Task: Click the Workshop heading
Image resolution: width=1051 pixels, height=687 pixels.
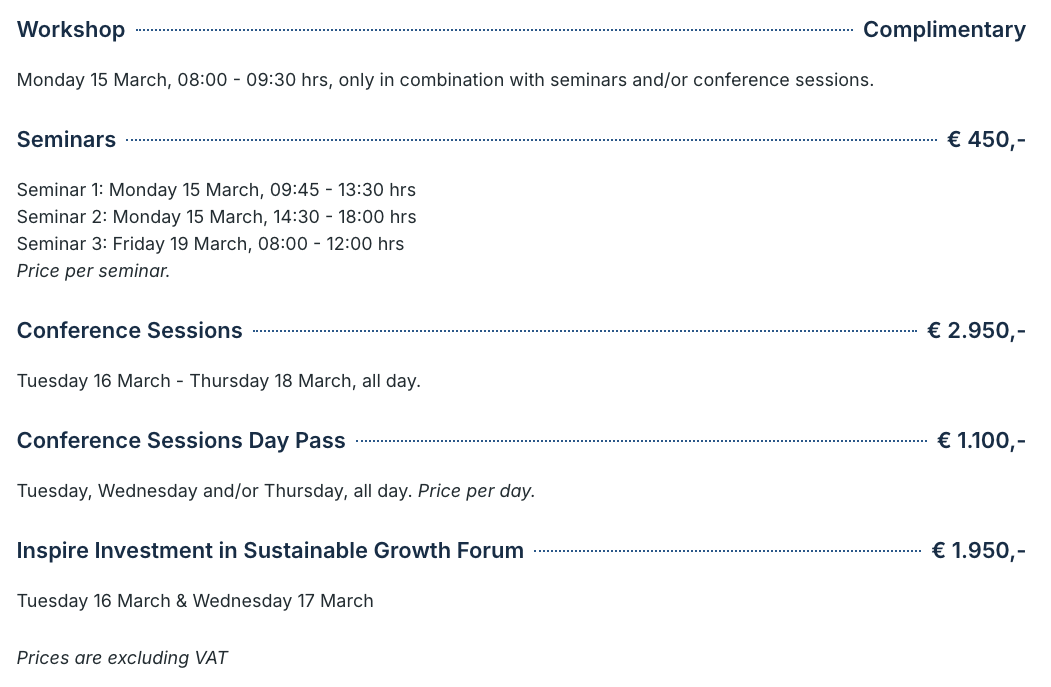Action: pos(71,30)
